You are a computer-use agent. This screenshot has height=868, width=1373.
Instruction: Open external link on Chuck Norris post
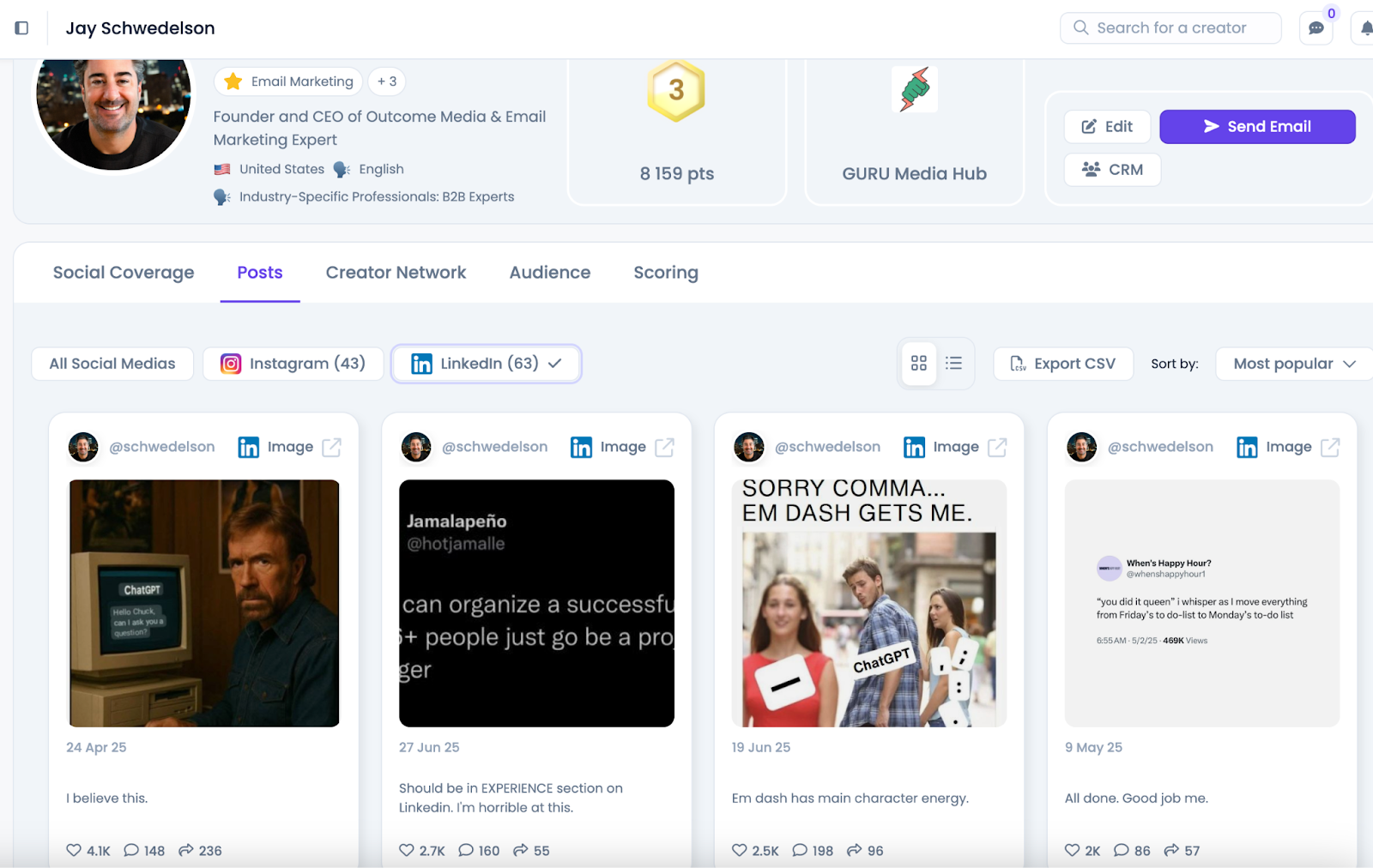tap(331, 447)
